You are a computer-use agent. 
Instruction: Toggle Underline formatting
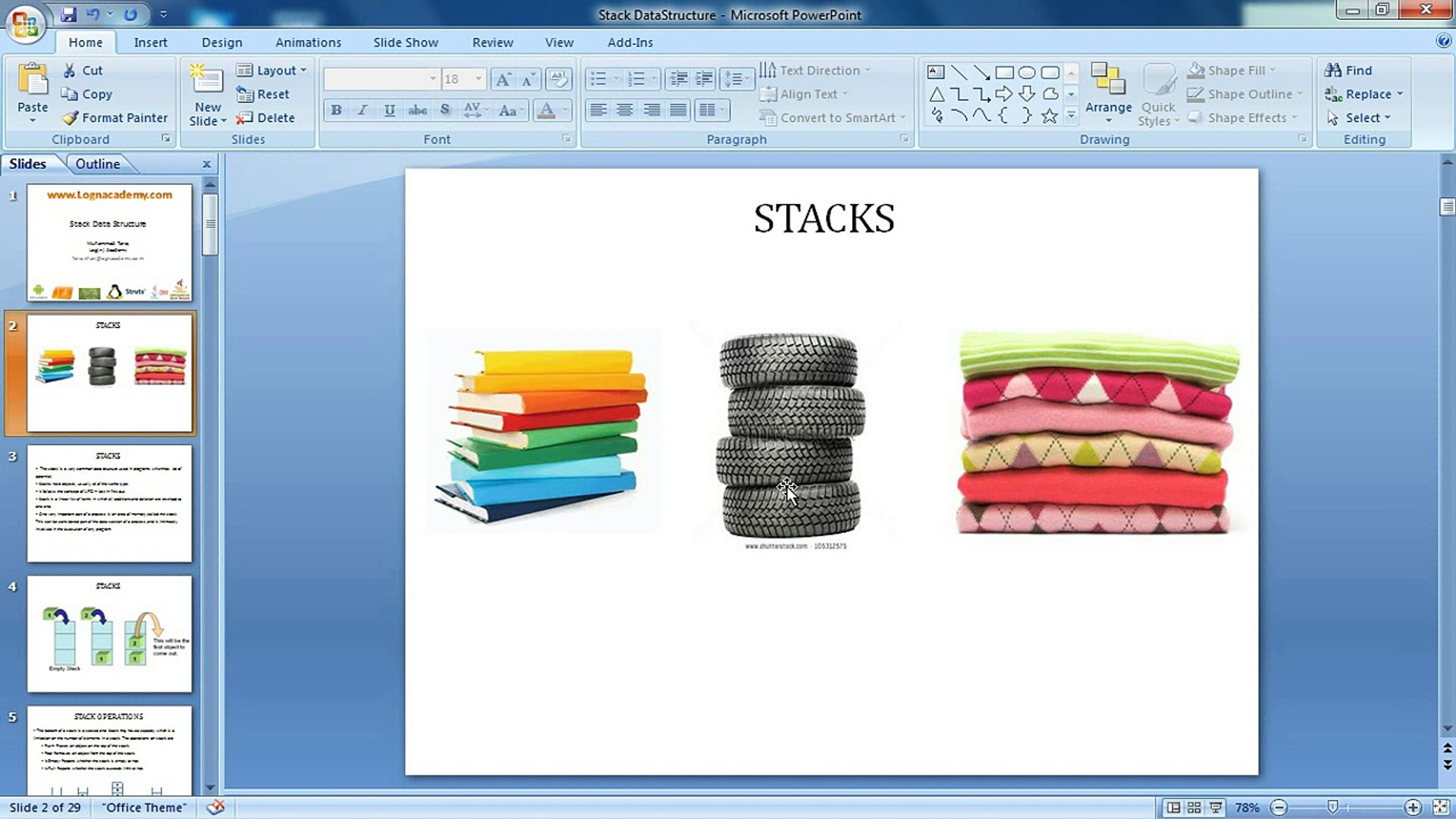click(x=389, y=110)
